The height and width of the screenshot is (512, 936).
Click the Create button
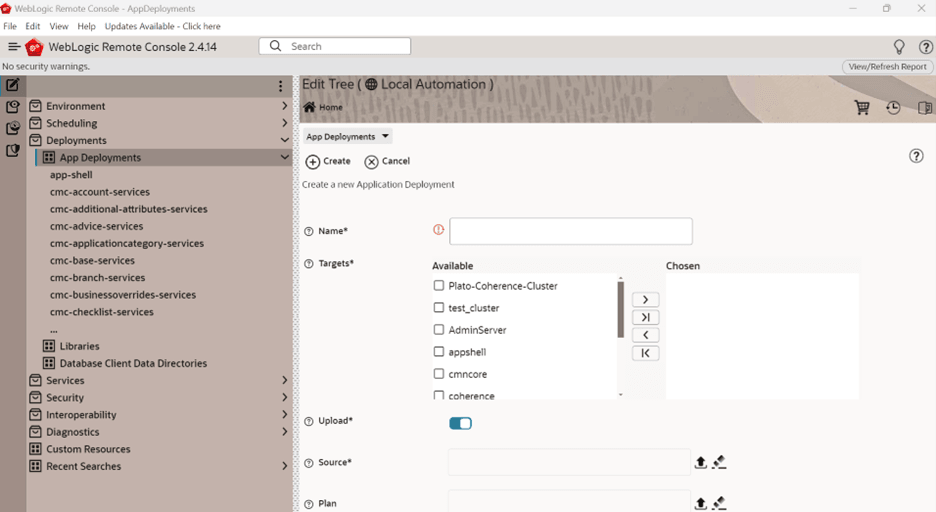[x=328, y=161]
